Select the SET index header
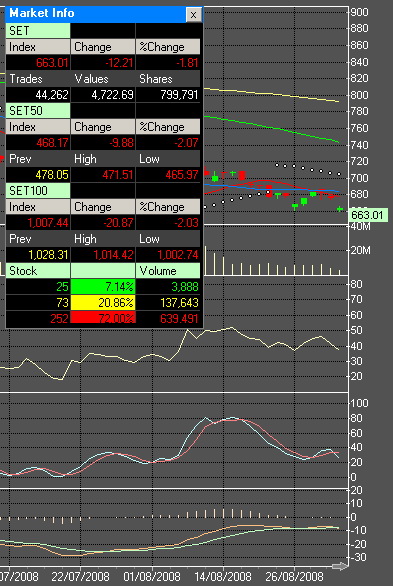The image size is (393, 586). coord(38,31)
